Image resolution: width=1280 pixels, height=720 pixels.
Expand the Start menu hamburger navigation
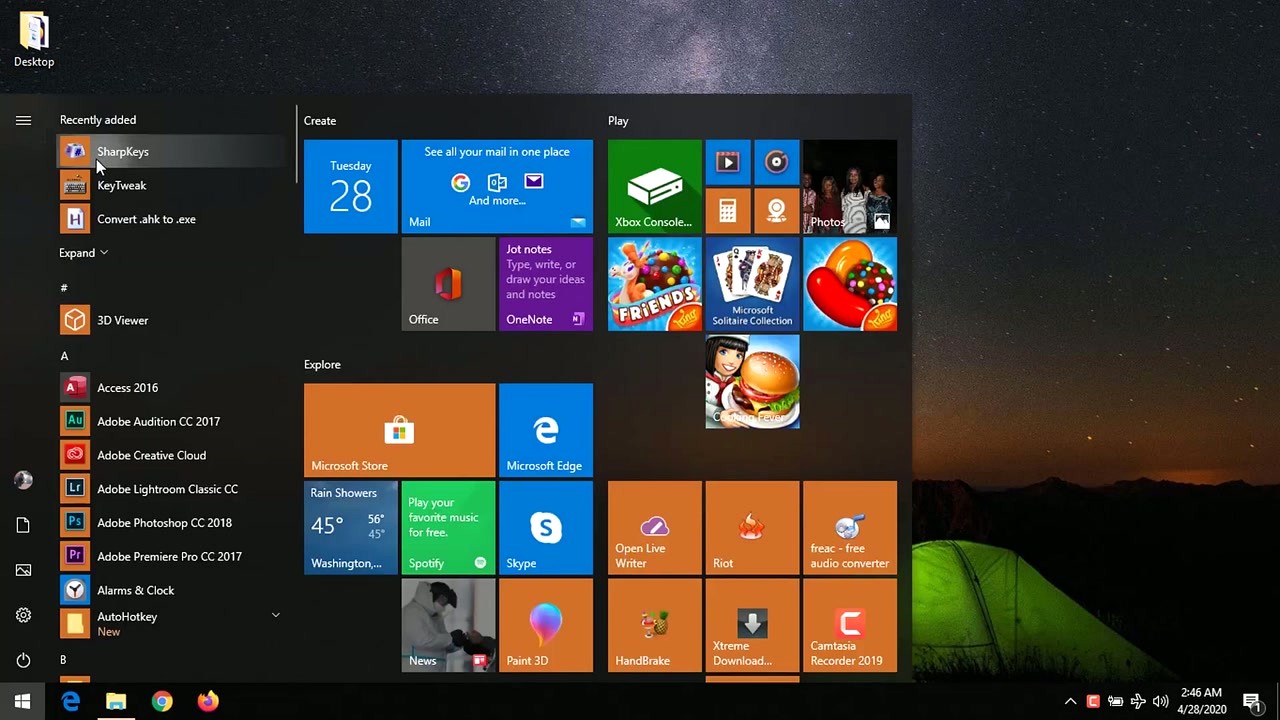[x=23, y=121]
